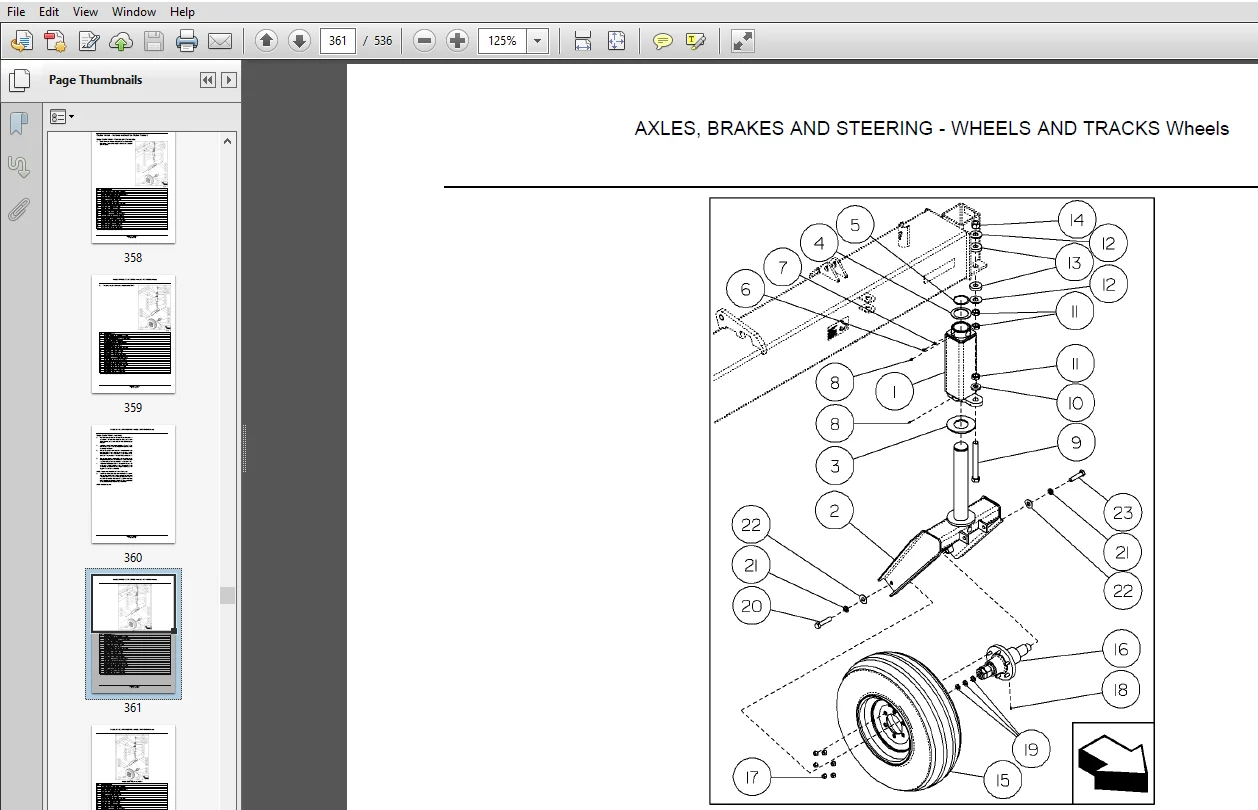
Task: Go to previous page with up arrow
Action: click(x=266, y=41)
